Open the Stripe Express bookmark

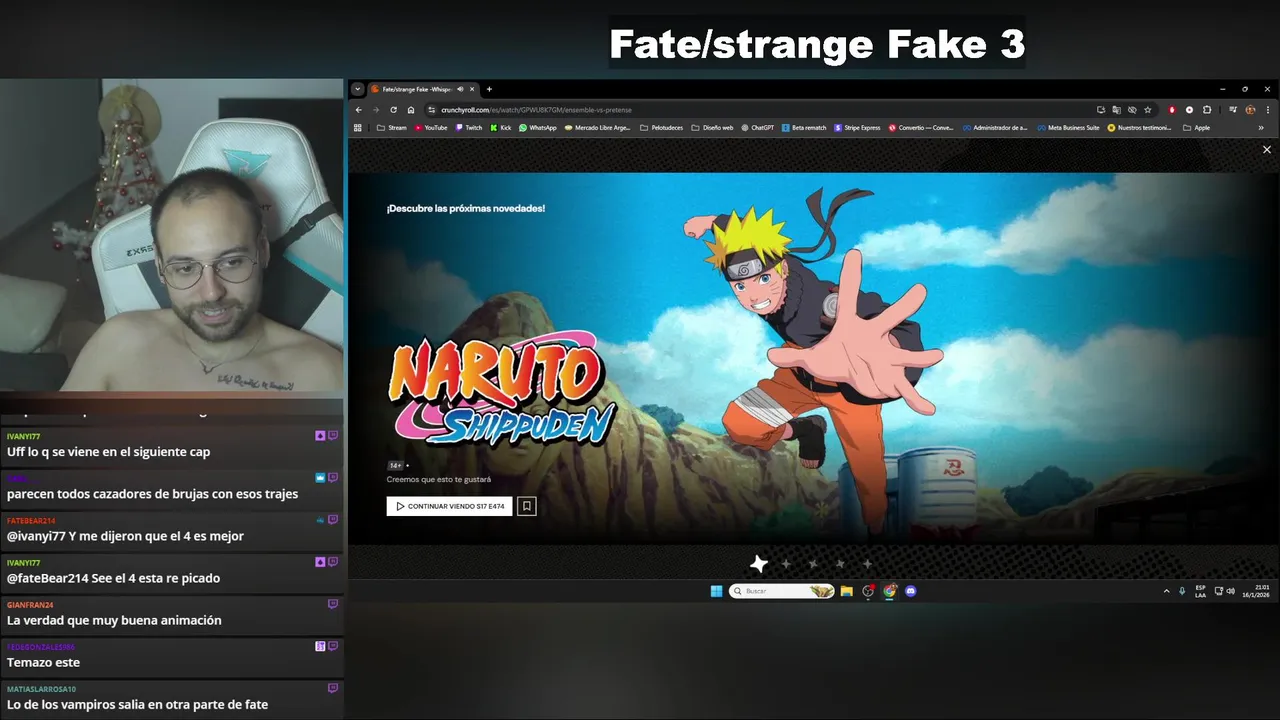(857, 128)
